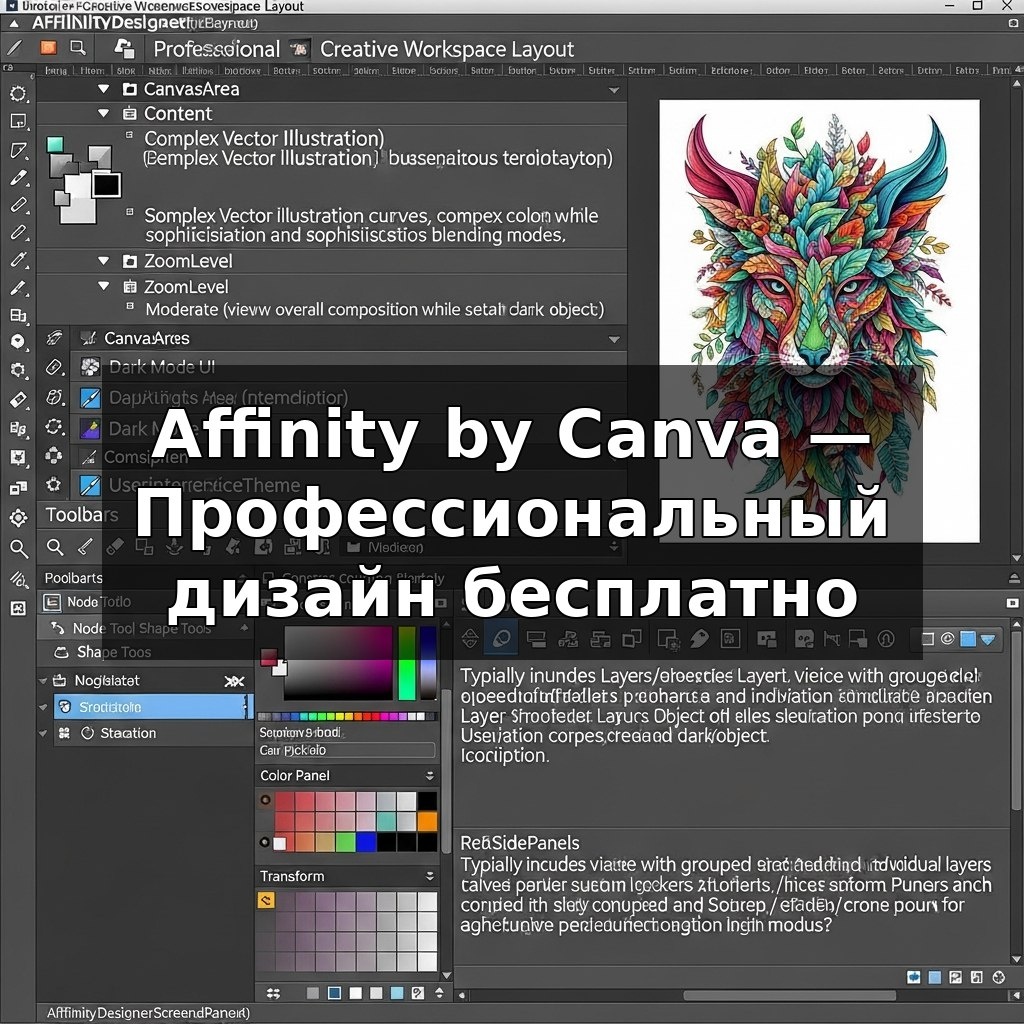The height and width of the screenshot is (1024, 1024).
Task: Choose the overlapping squares tool in left strip
Action: click(18, 488)
